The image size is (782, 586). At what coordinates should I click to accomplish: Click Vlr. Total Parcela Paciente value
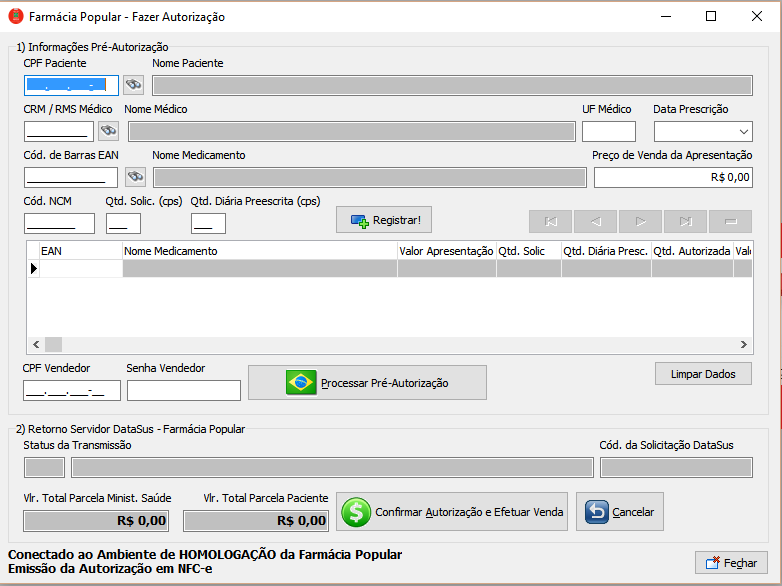256,521
